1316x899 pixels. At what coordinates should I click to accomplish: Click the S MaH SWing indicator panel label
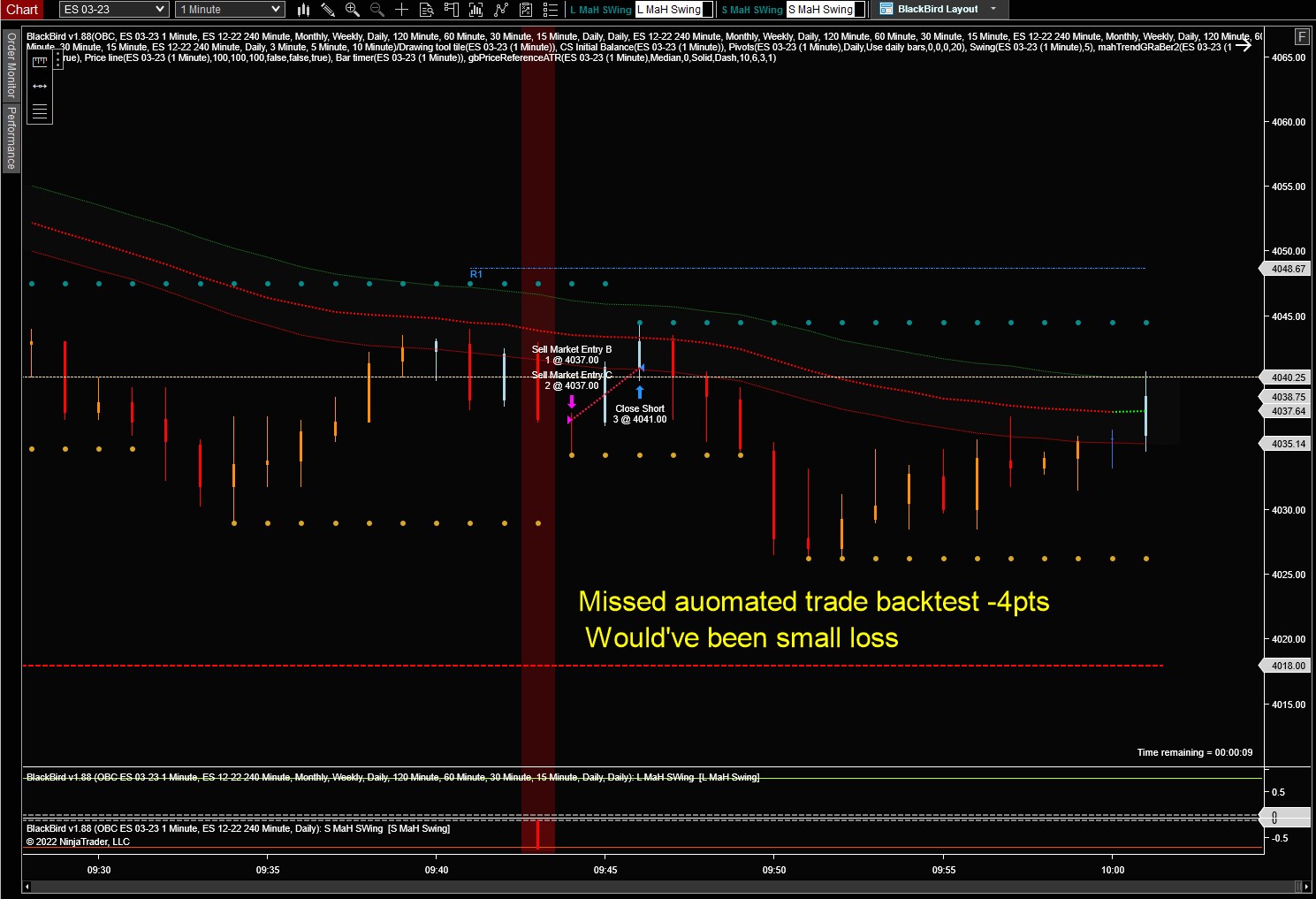point(238,828)
